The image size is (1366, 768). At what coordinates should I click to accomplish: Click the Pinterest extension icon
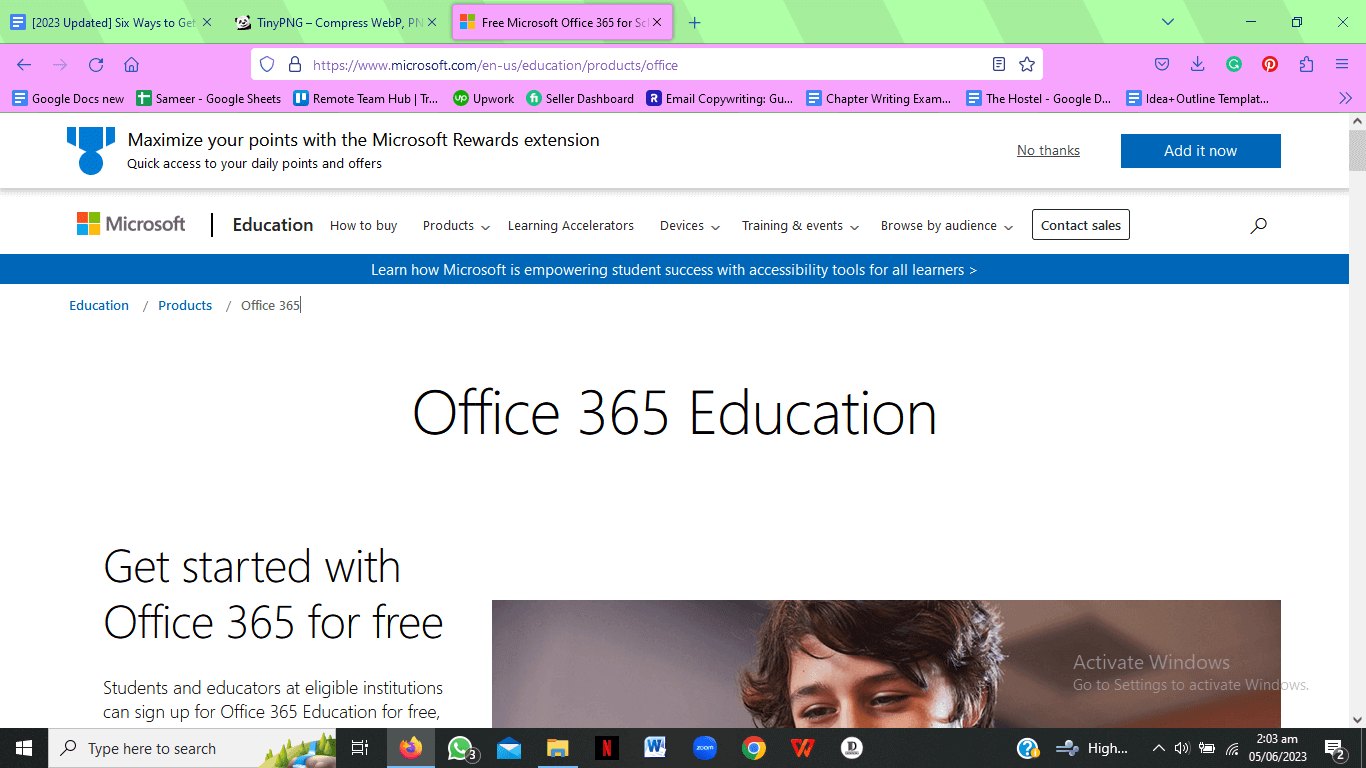click(x=1270, y=65)
